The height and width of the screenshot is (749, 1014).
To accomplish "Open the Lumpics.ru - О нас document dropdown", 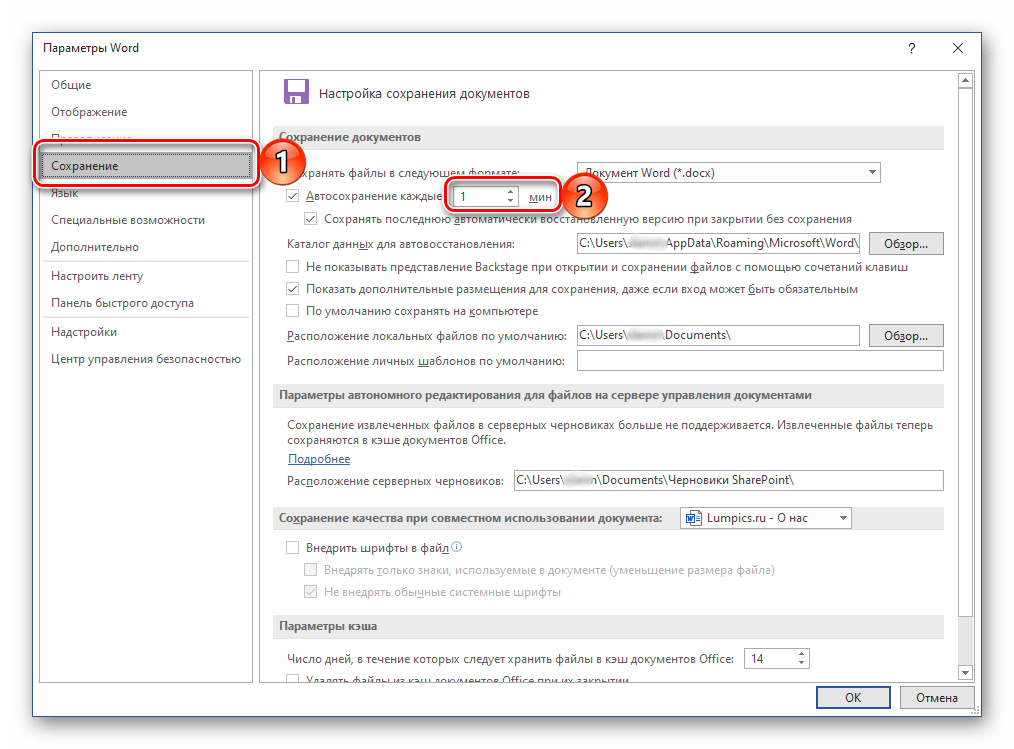I will (x=766, y=518).
